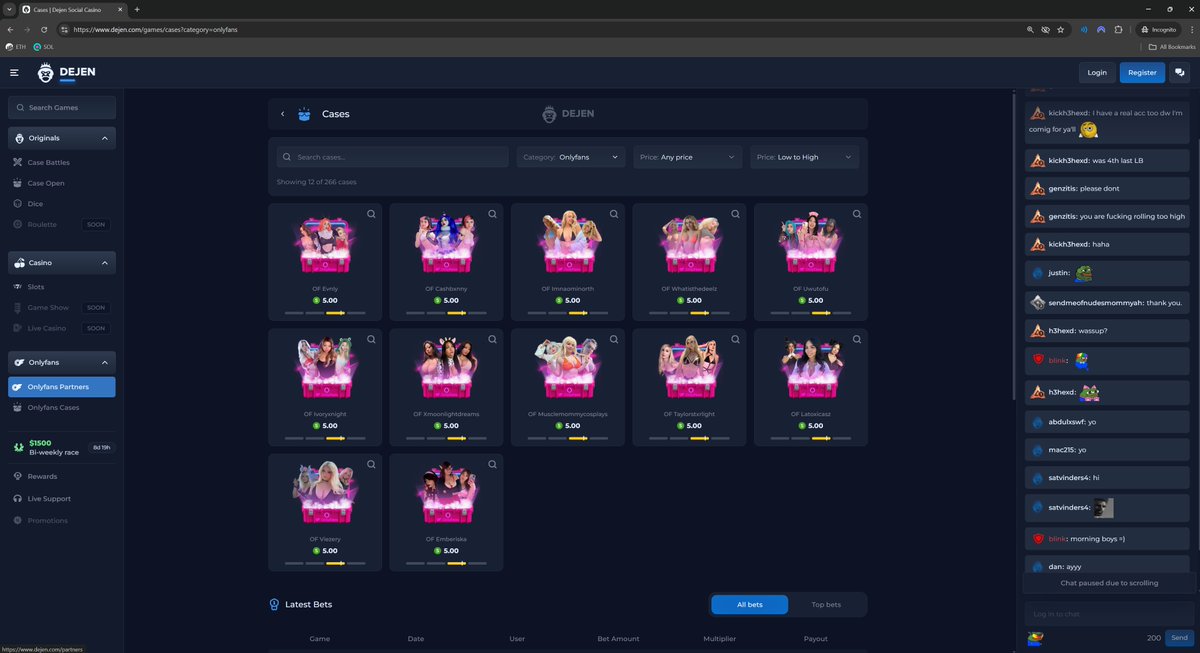Reload the page
This screenshot has width=1200, height=653.
tap(45, 30)
